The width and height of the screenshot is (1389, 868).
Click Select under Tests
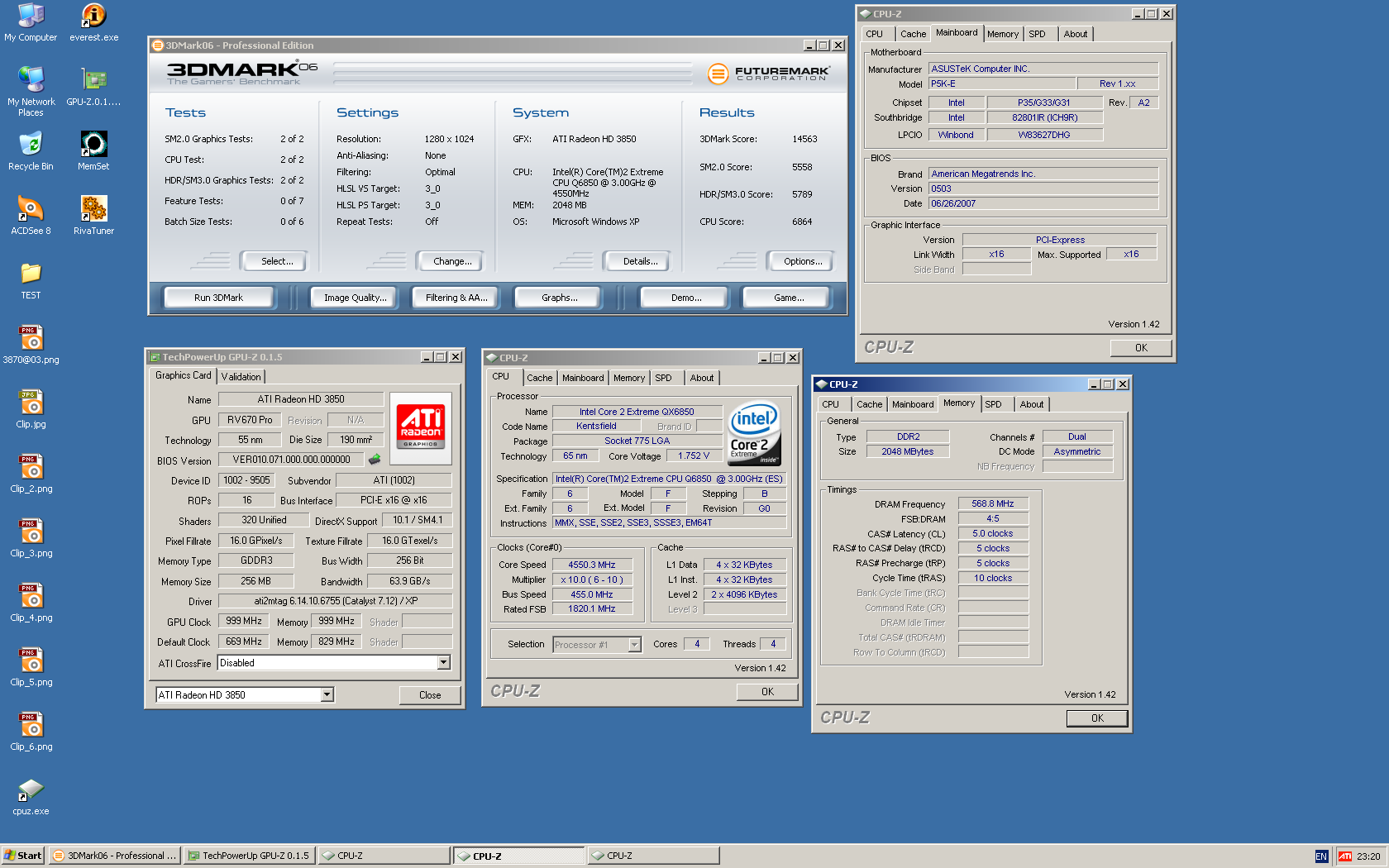(x=277, y=261)
